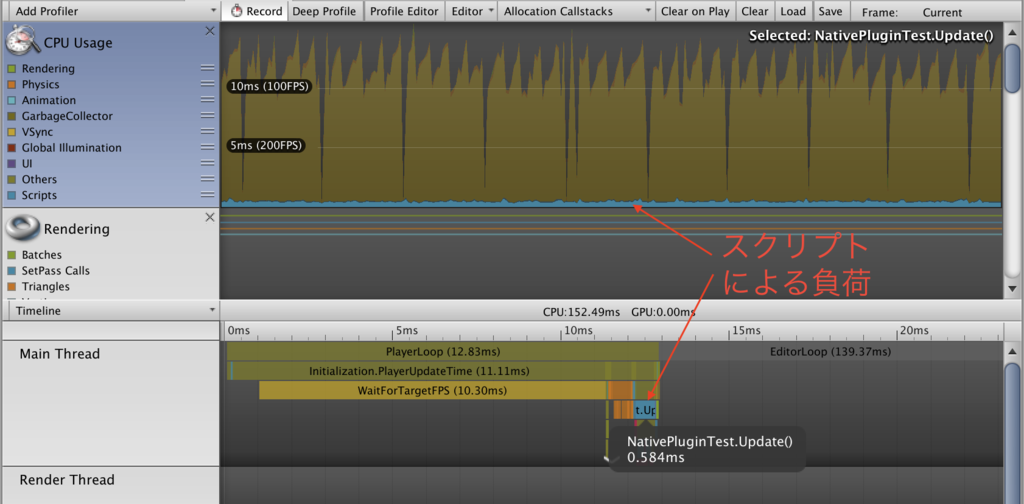1024x504 pixels.
Task: Click the reorder handle for Scripts row
Action: click(x=208, y=195)
